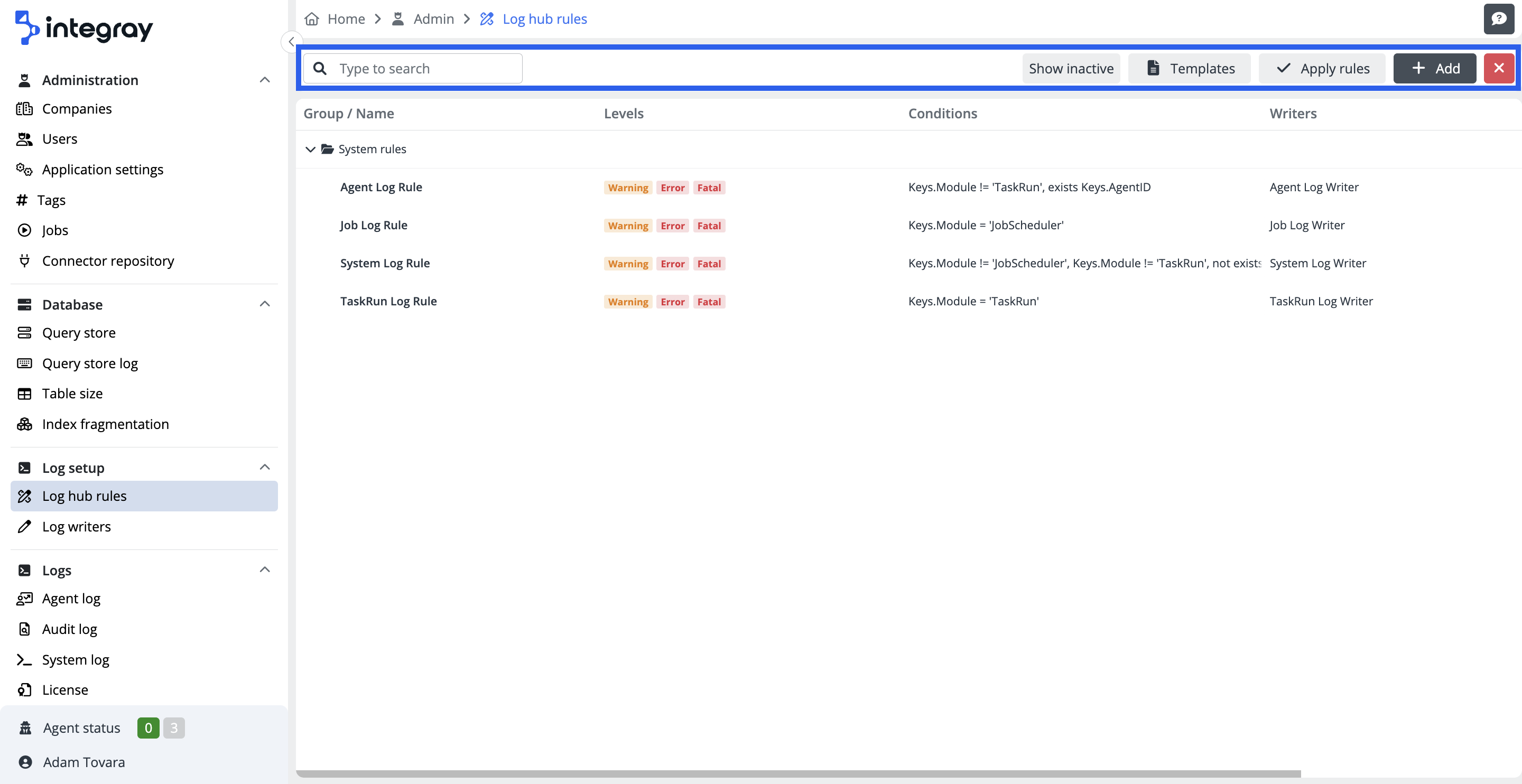Collapse the Logs section chevron
Viewport: 1522px width, 784px height.
coord(265,570)
